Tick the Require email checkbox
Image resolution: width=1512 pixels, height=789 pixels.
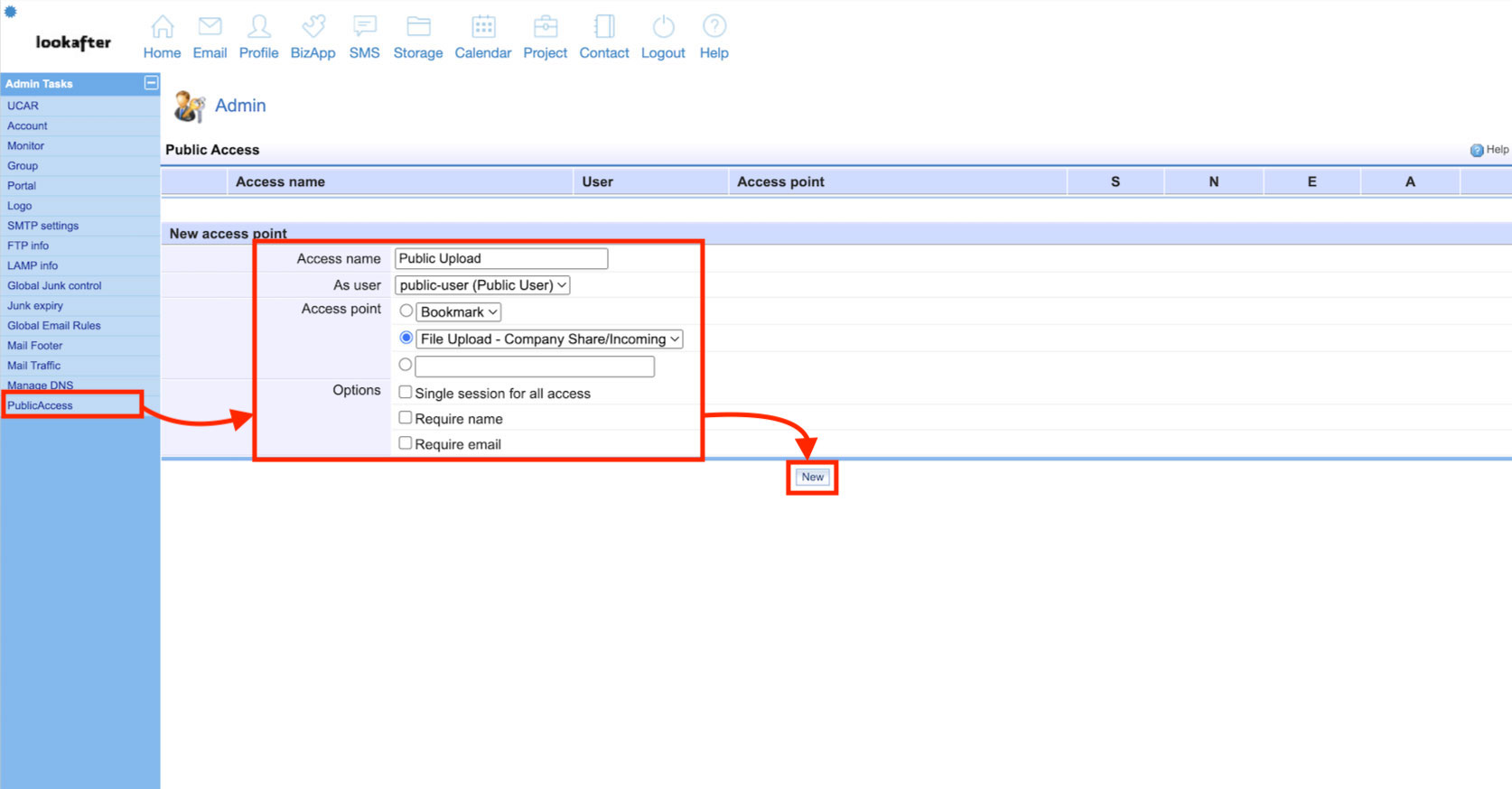(x=406, y=442)
